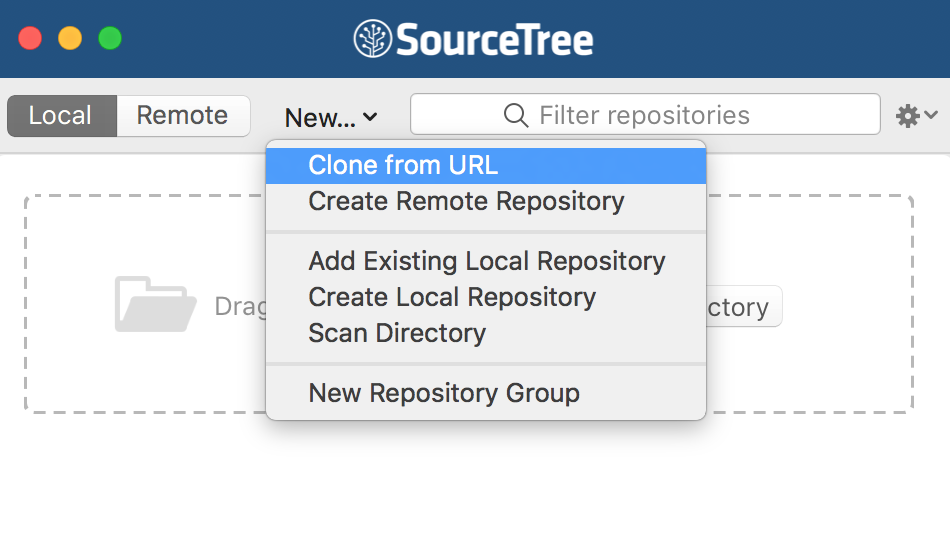Choose Create Remote Repository
Image resolution: width=950 pixels, height=540 pixels.
[x=466, y=201]
